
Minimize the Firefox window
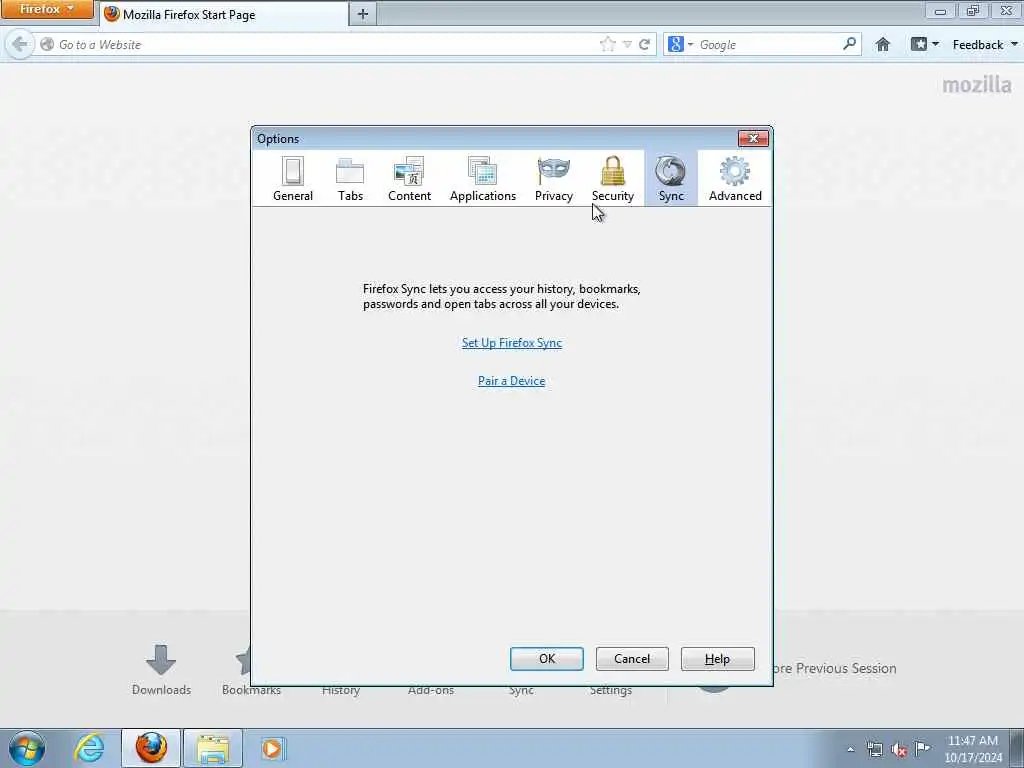click(940, 10)
